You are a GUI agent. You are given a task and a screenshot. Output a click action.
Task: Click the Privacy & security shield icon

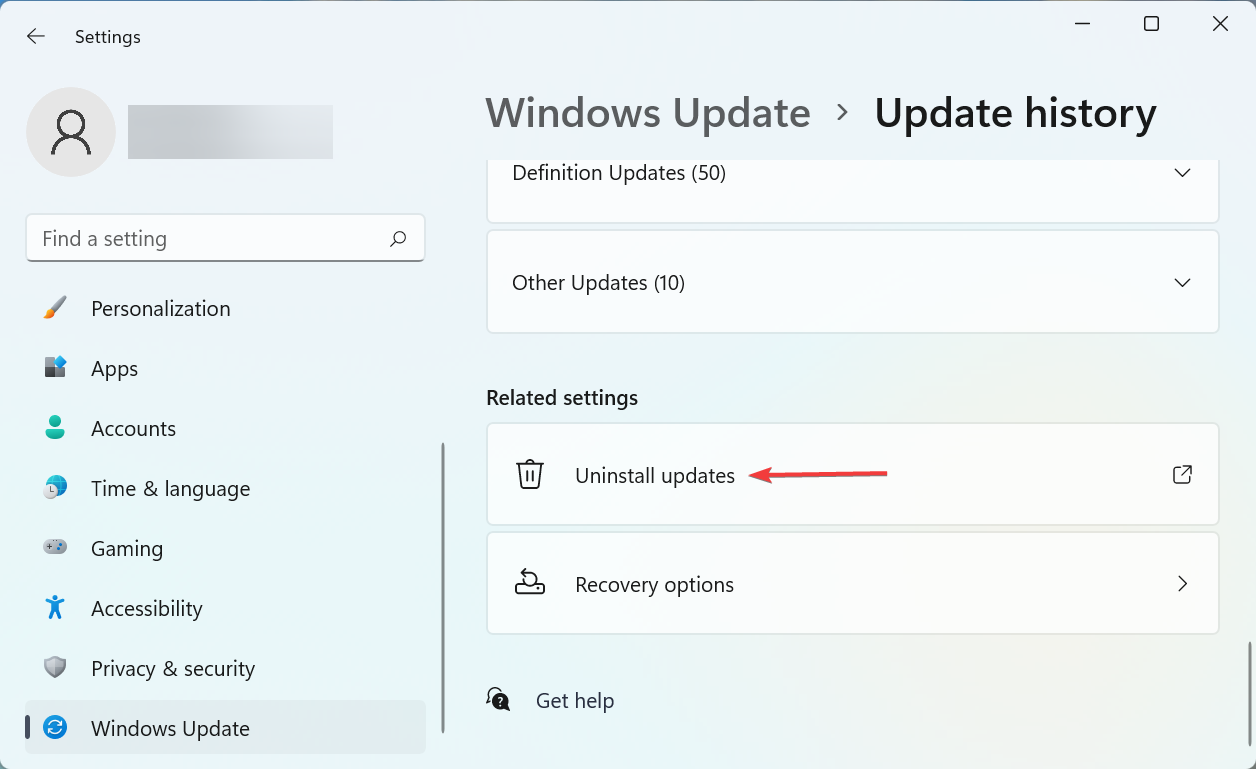click(x=55, y=668)
